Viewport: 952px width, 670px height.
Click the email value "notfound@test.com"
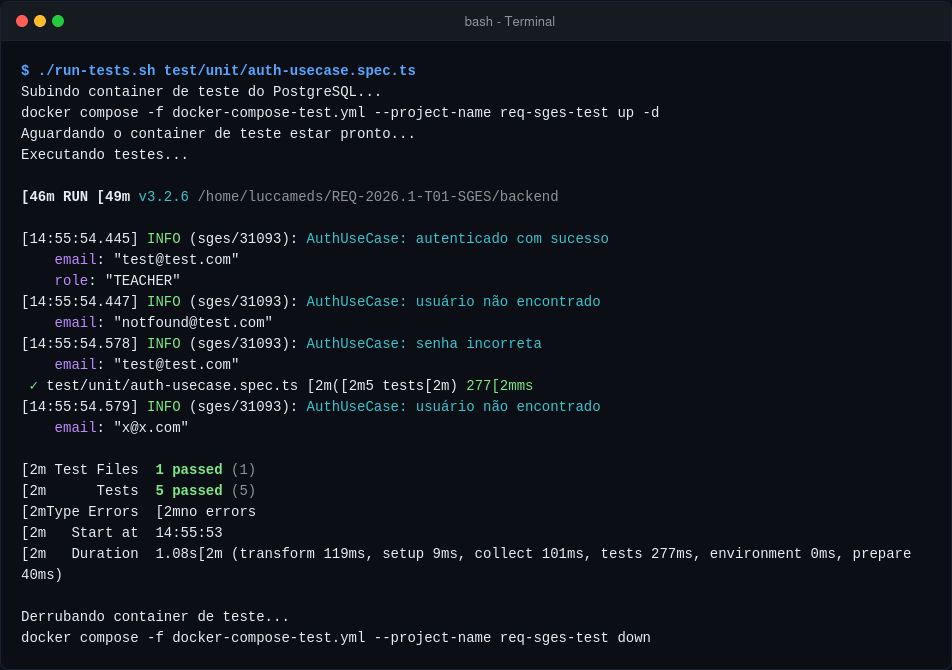pyautogui.click(x=193, y=323)
